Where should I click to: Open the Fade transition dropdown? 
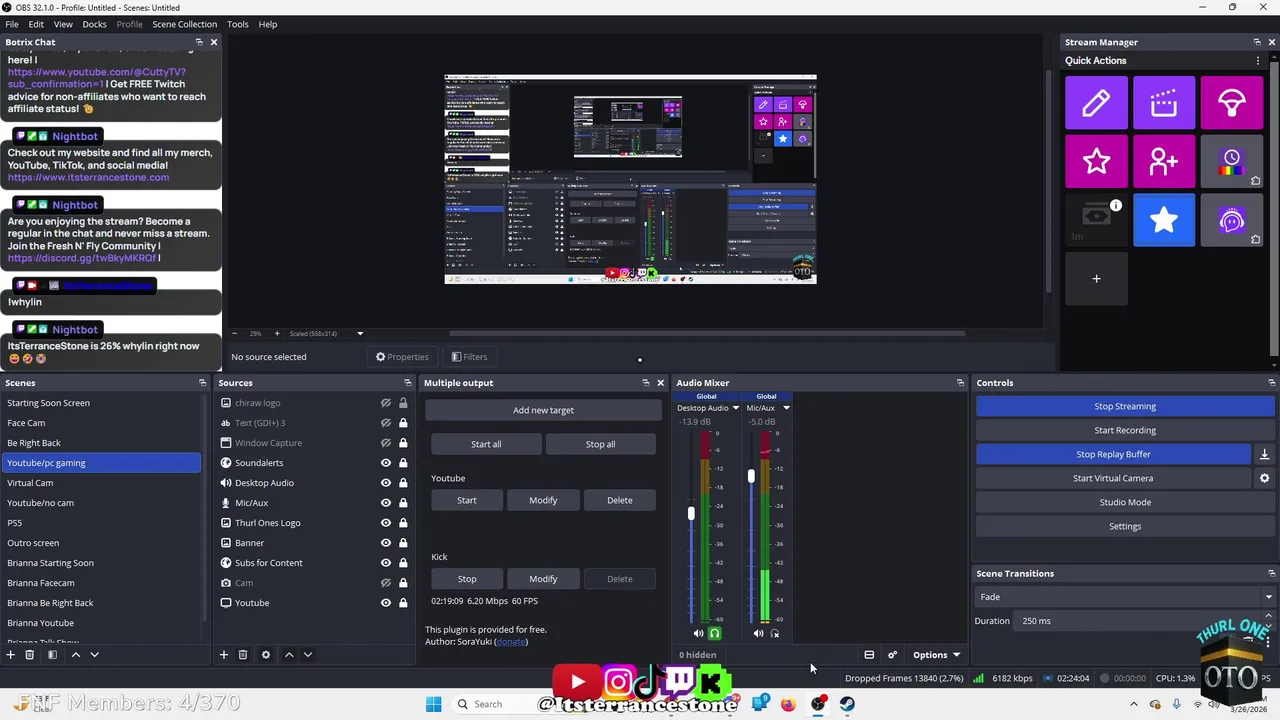(1125, 597)
